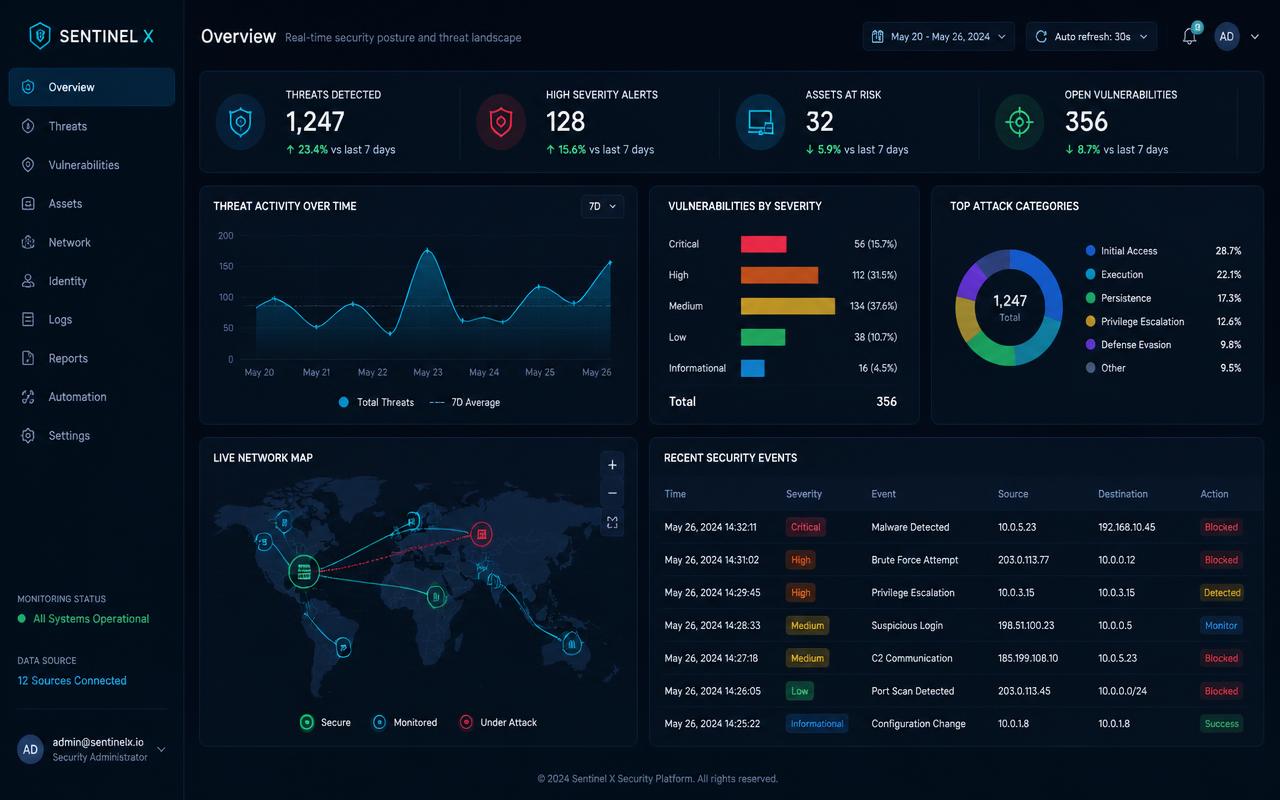Toggle the 7D Average legend line
Screen dimensions: 1280x800
pyautogui.click(x=465, y=402)
